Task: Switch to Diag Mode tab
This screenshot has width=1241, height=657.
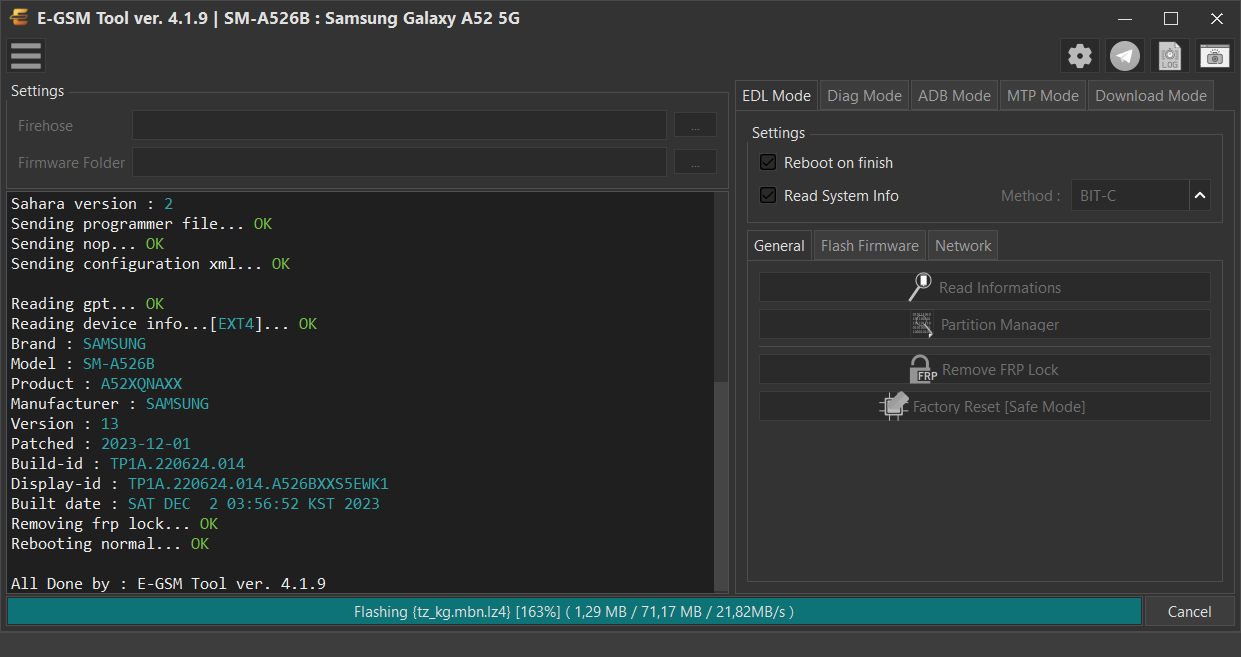Action: tap(864, 95)
